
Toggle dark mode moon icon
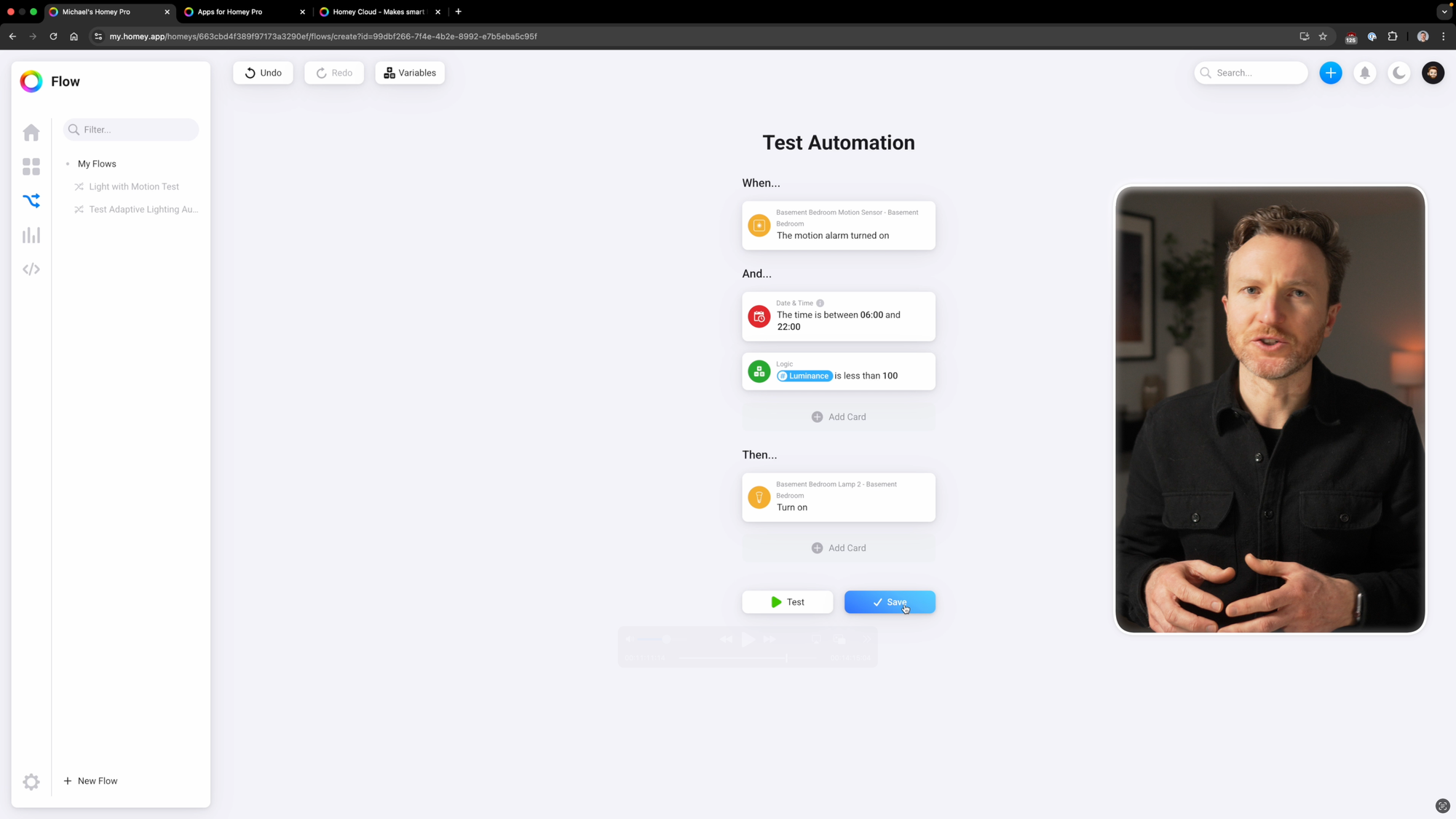(x=1398, y=73)
